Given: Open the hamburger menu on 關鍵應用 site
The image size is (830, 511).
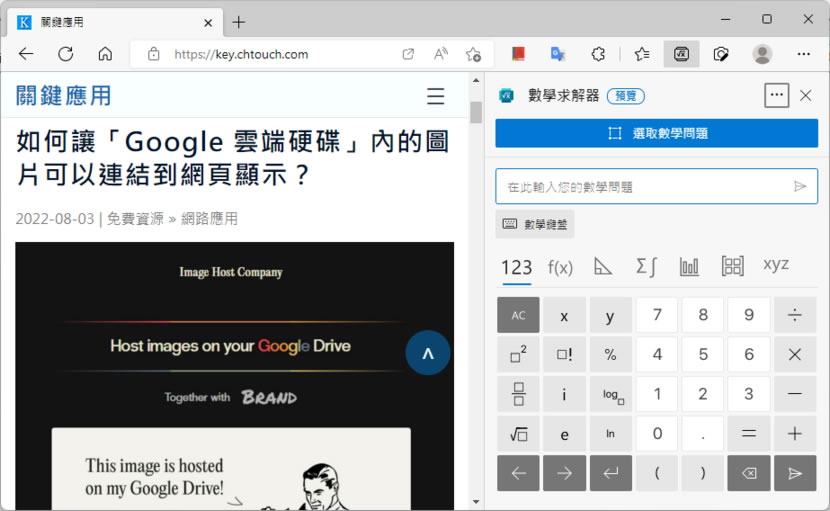Looking at the screenshot, I should click(x=435, y=96).
